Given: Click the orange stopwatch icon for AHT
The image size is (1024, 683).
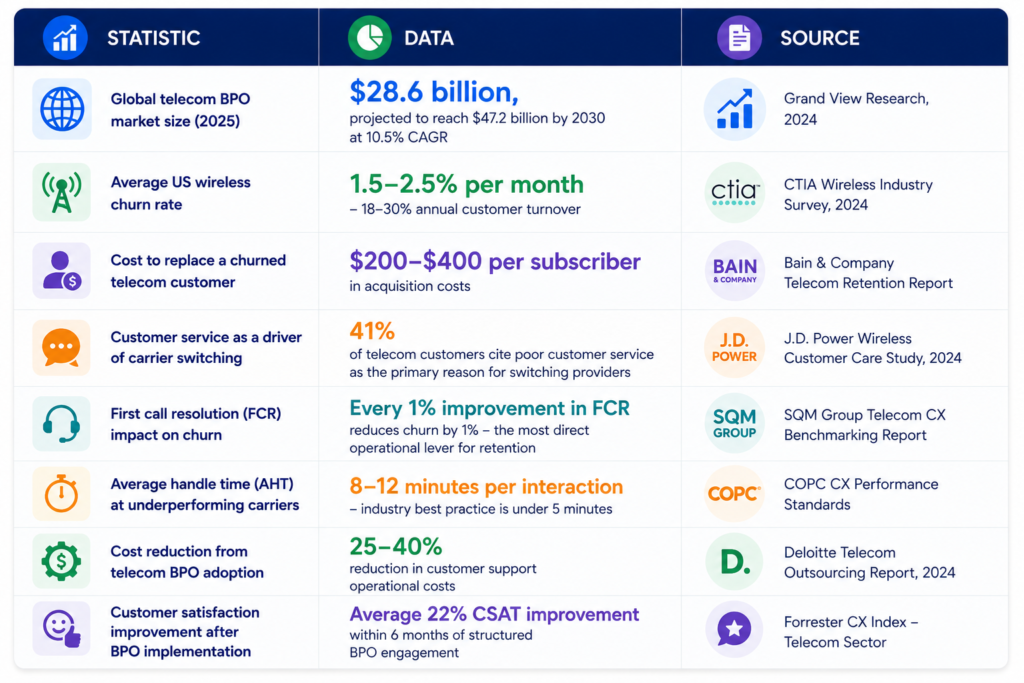Looking at the screenshot, I should (x=62, y=494).
